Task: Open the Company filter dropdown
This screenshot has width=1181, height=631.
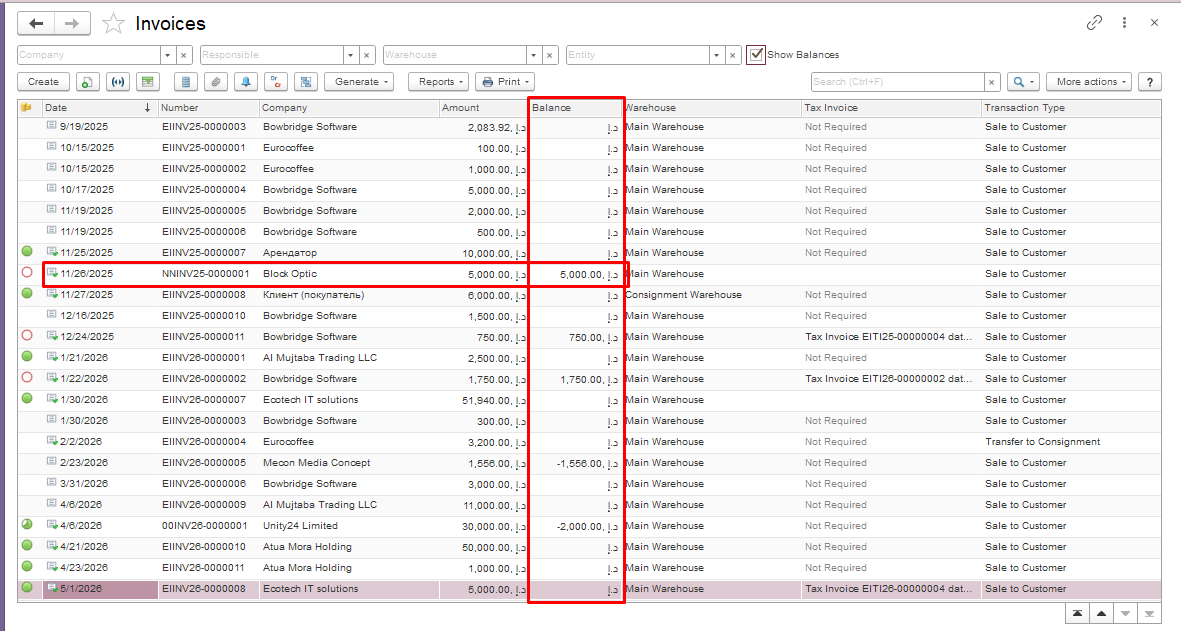Action: pos(167,55)
